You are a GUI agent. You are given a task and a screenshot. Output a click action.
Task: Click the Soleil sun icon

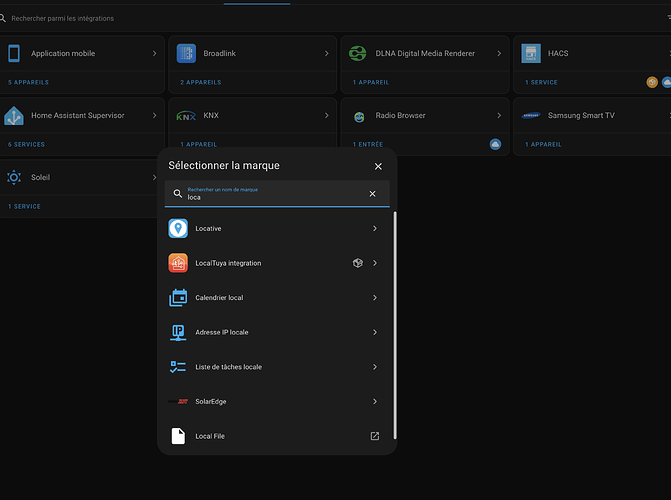coord(14,177)
